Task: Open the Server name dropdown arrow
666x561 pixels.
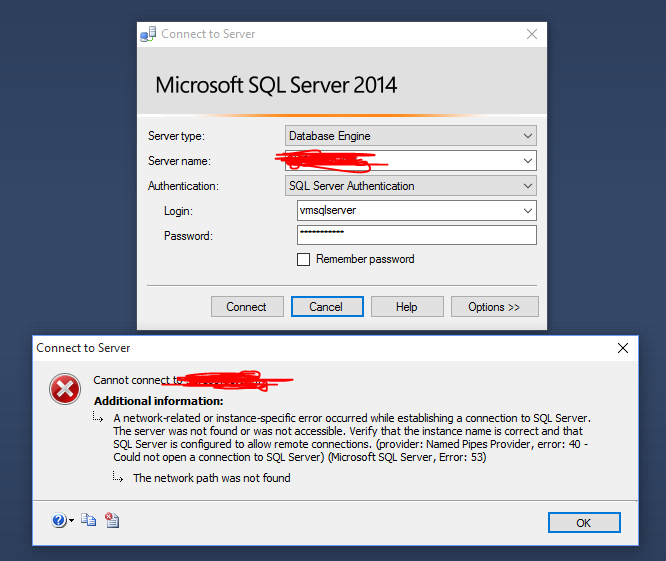Action: pyautogui.click(x=528, y=161)
